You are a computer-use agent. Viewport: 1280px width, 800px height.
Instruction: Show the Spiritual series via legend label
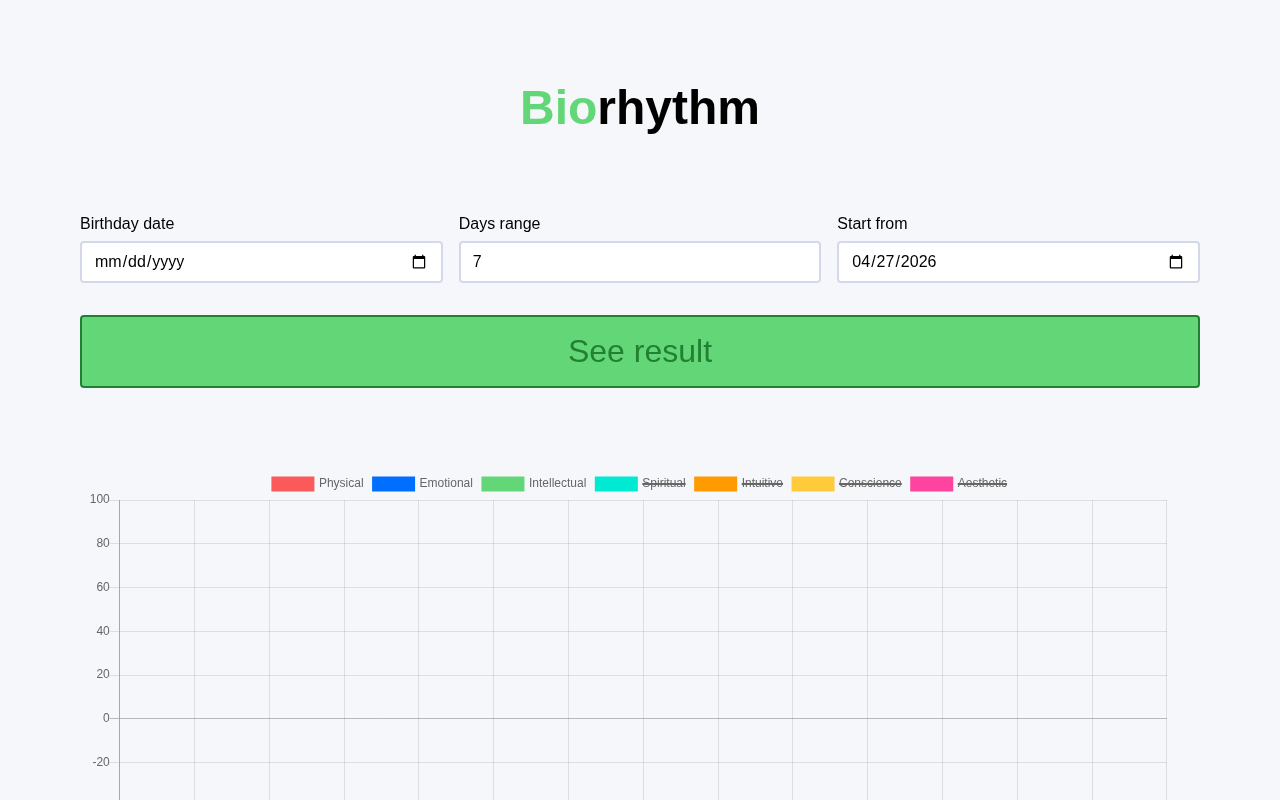pyautogui.click(x=664, y=483)
